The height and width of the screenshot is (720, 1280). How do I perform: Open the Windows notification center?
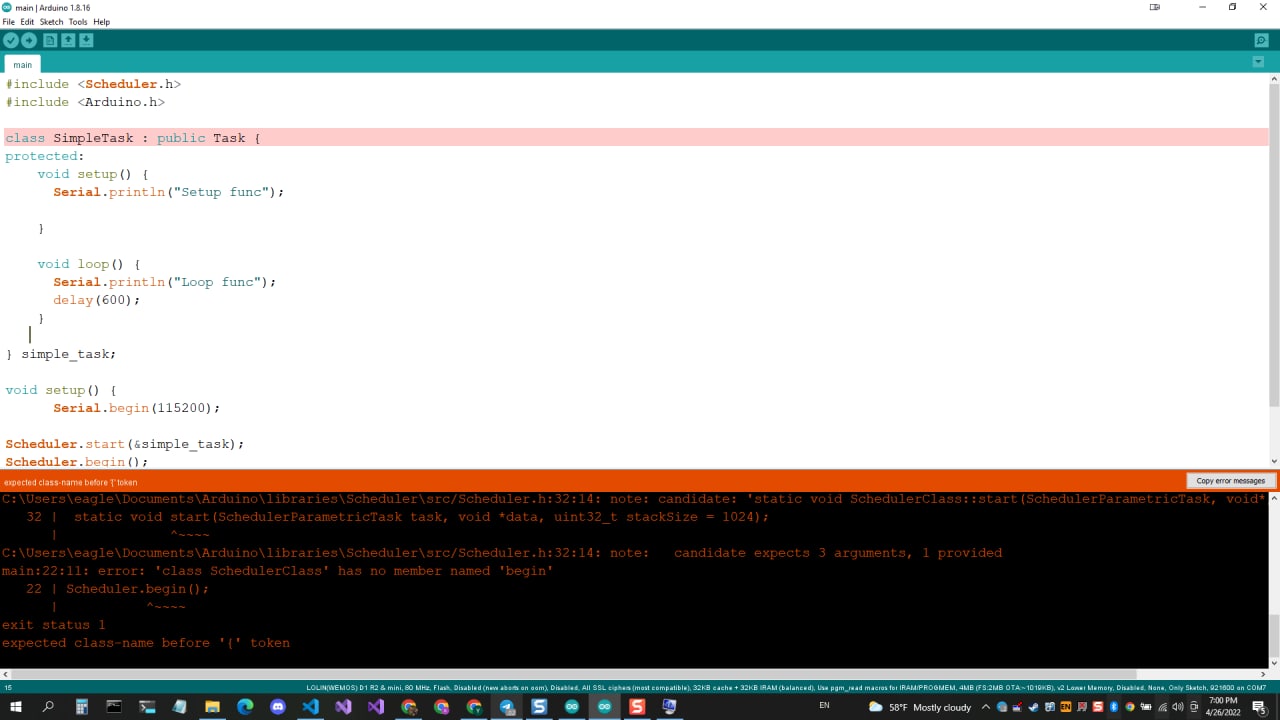click(x=1259, y=707)
